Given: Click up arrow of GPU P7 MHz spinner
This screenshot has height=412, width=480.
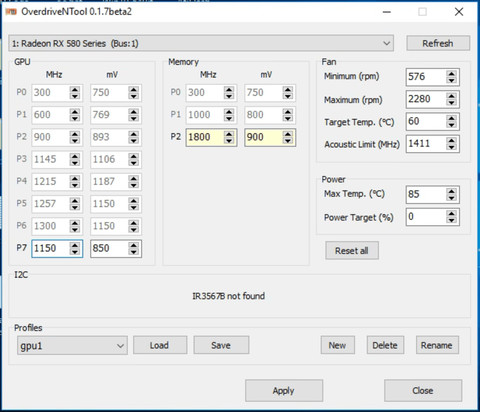Looking at the screenshot, I should coord(75,245).
